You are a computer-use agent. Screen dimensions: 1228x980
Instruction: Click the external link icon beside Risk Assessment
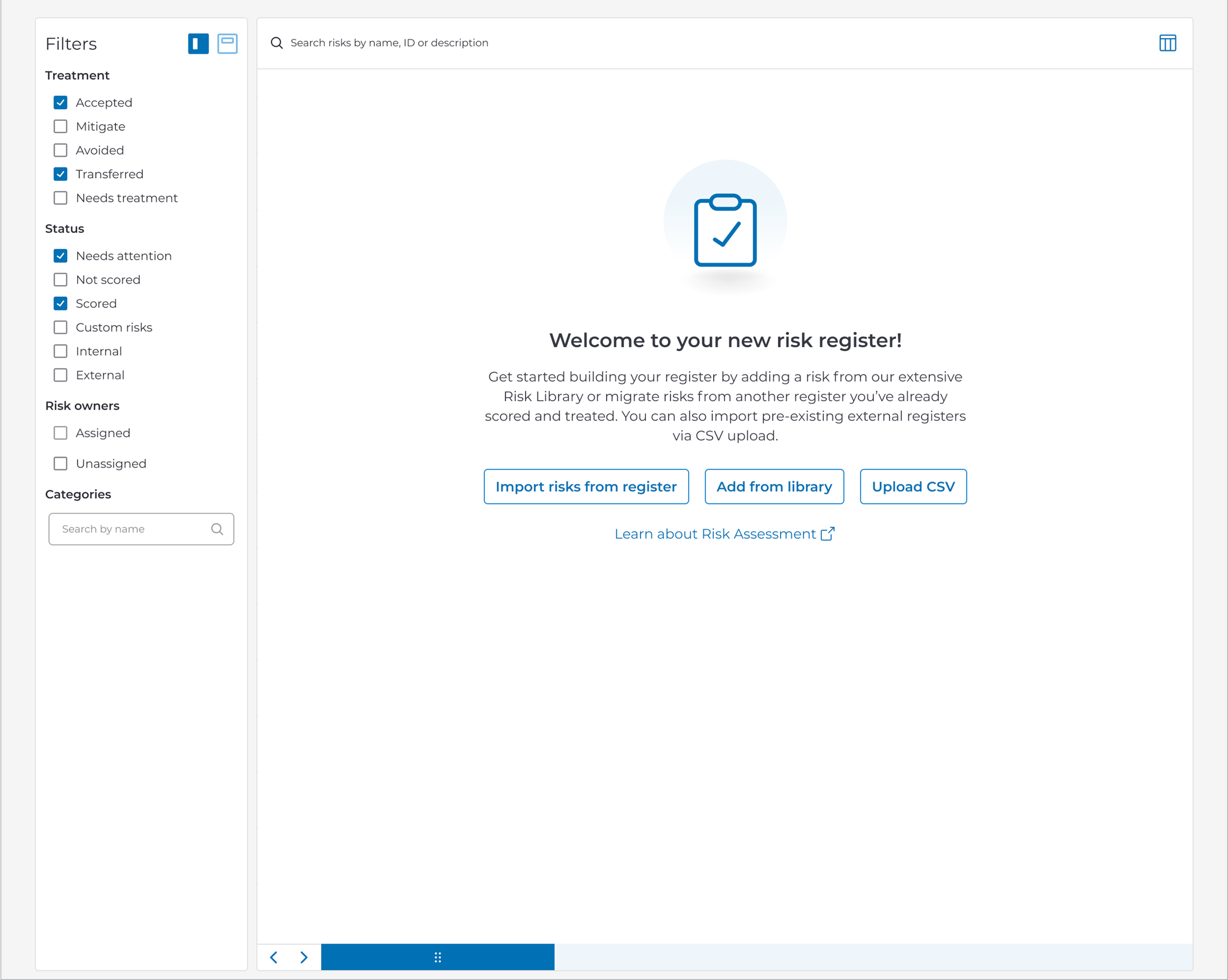(x=828, y=534)
